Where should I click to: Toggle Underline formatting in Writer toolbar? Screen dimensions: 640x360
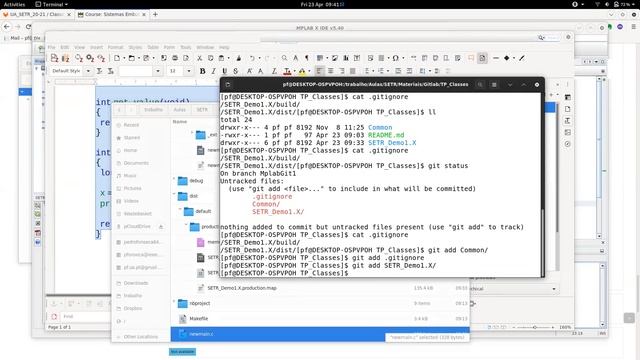[224, 71]
